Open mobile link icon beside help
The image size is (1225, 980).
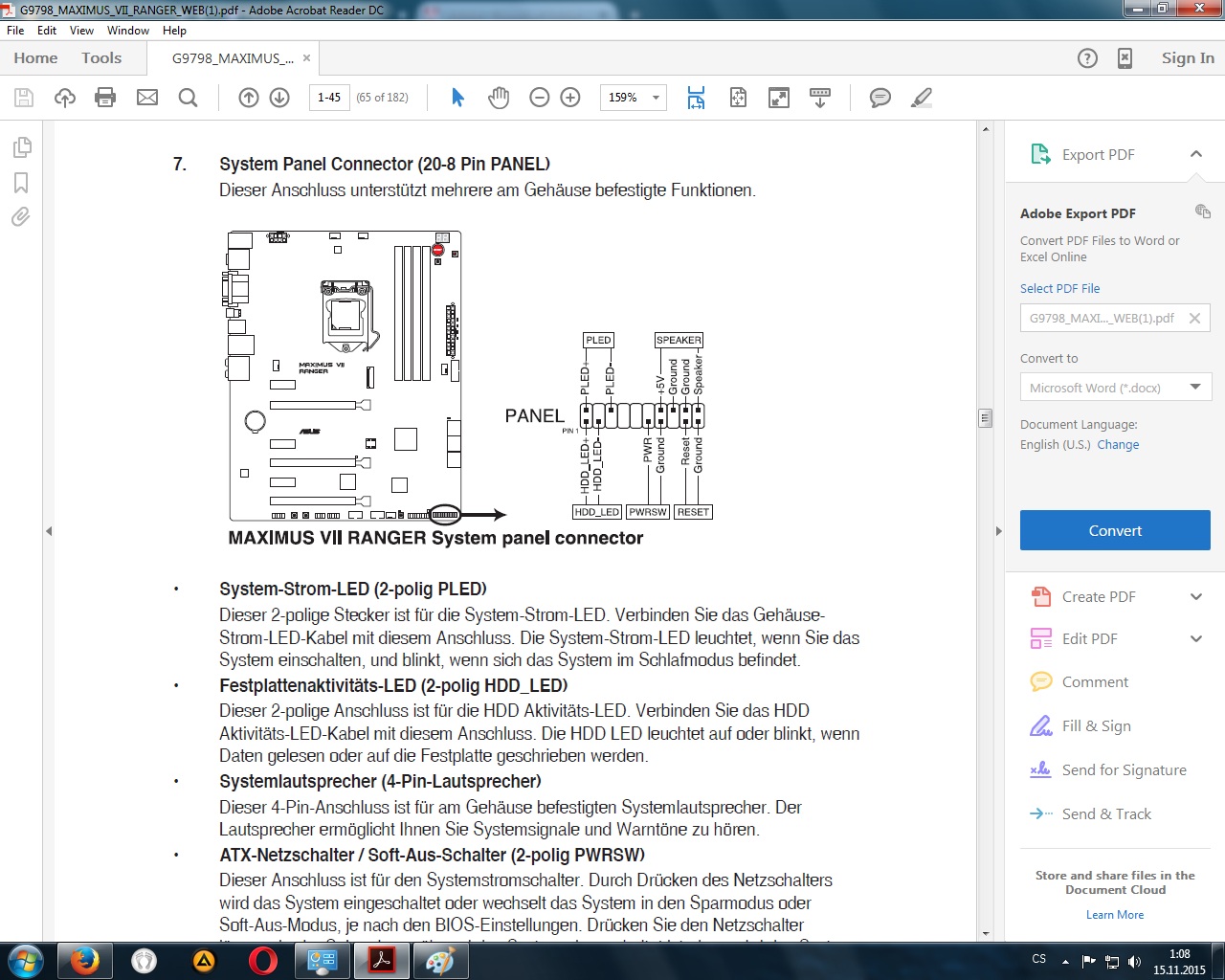pos(1125,58)
